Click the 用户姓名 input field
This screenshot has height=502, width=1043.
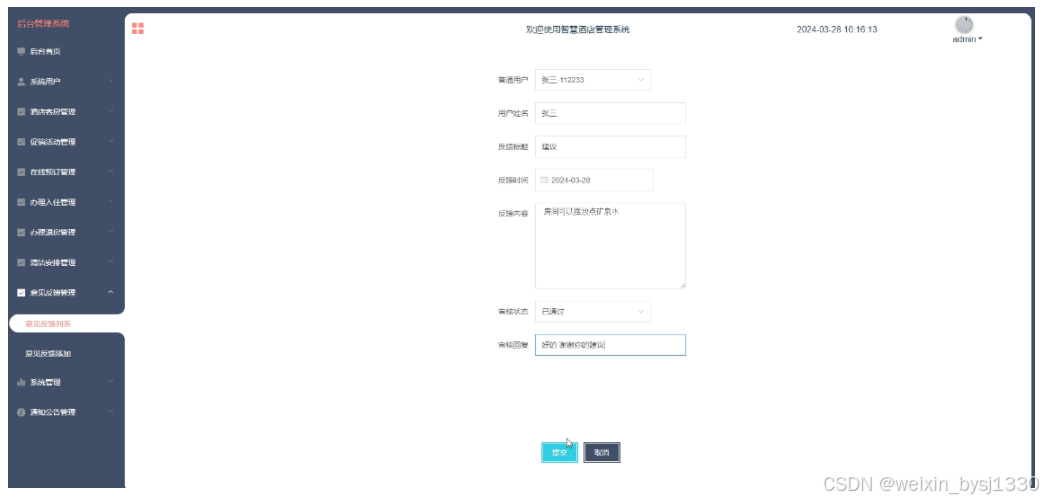610,113
